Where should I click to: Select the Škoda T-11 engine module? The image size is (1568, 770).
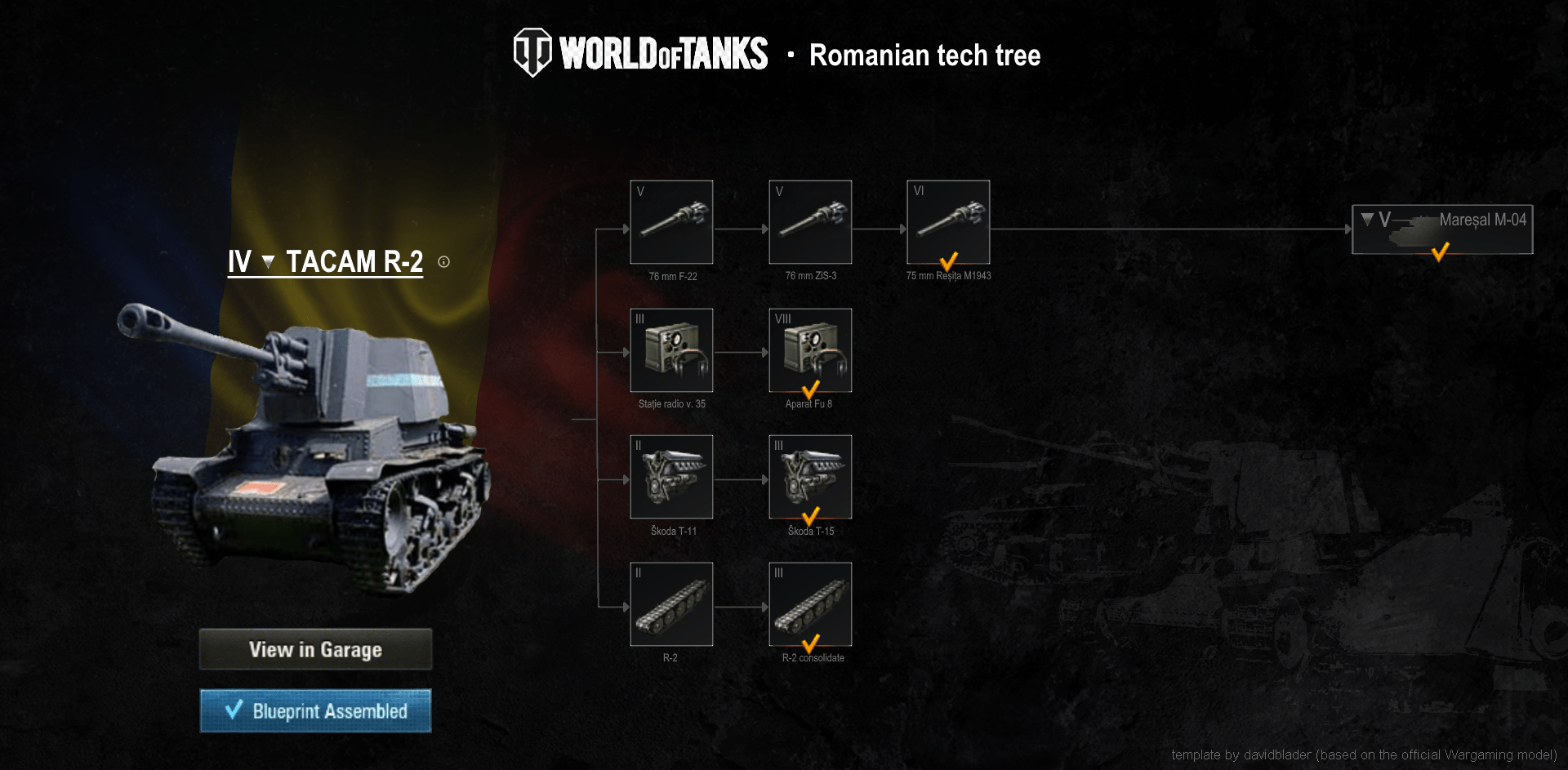point(671,477)
